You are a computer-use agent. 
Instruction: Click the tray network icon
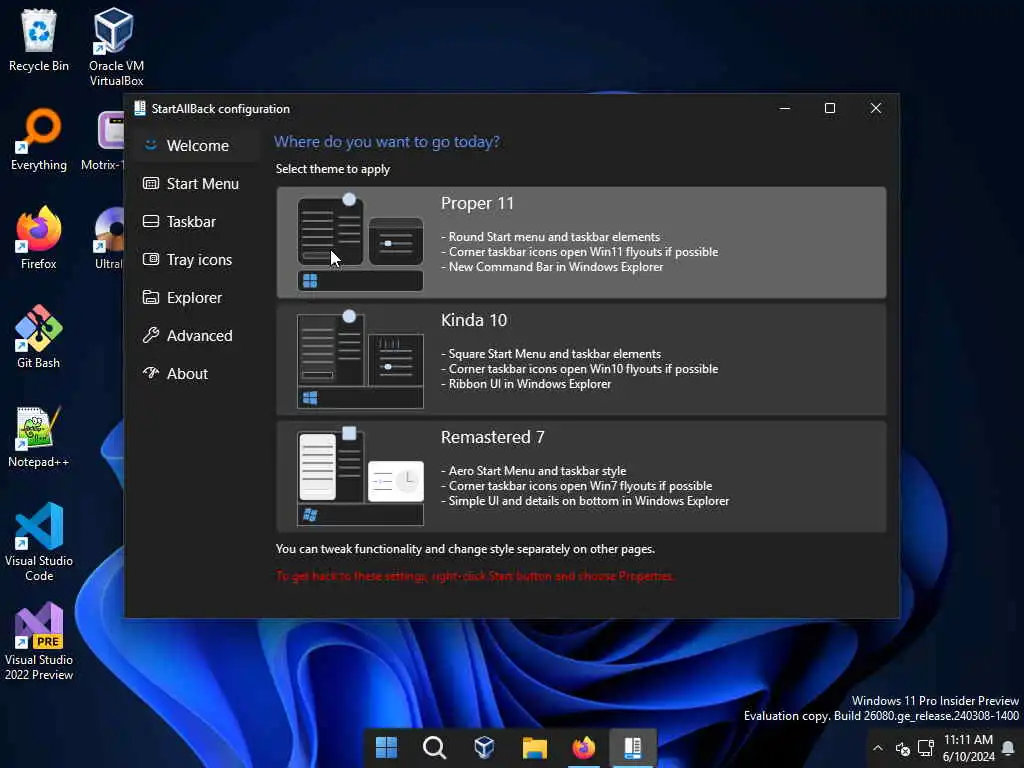coord(926,748)
